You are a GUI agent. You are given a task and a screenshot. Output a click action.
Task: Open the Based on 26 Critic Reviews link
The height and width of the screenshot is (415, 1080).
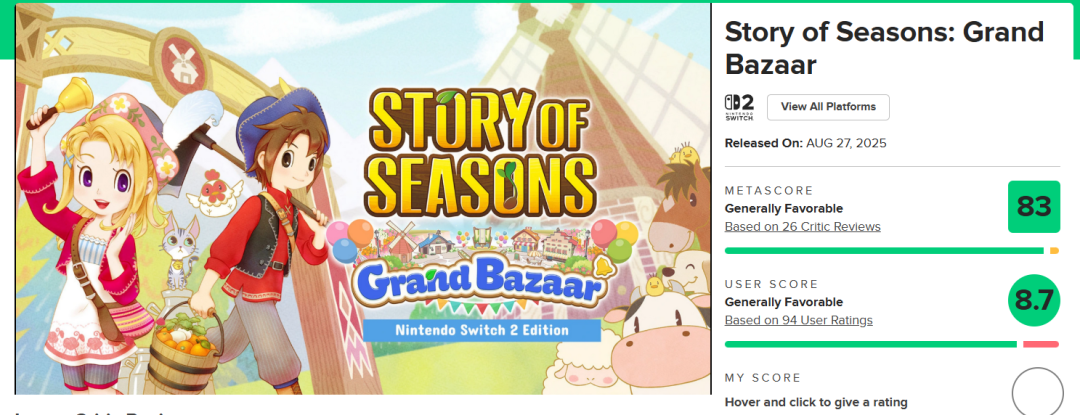click(x=802, y=226)
